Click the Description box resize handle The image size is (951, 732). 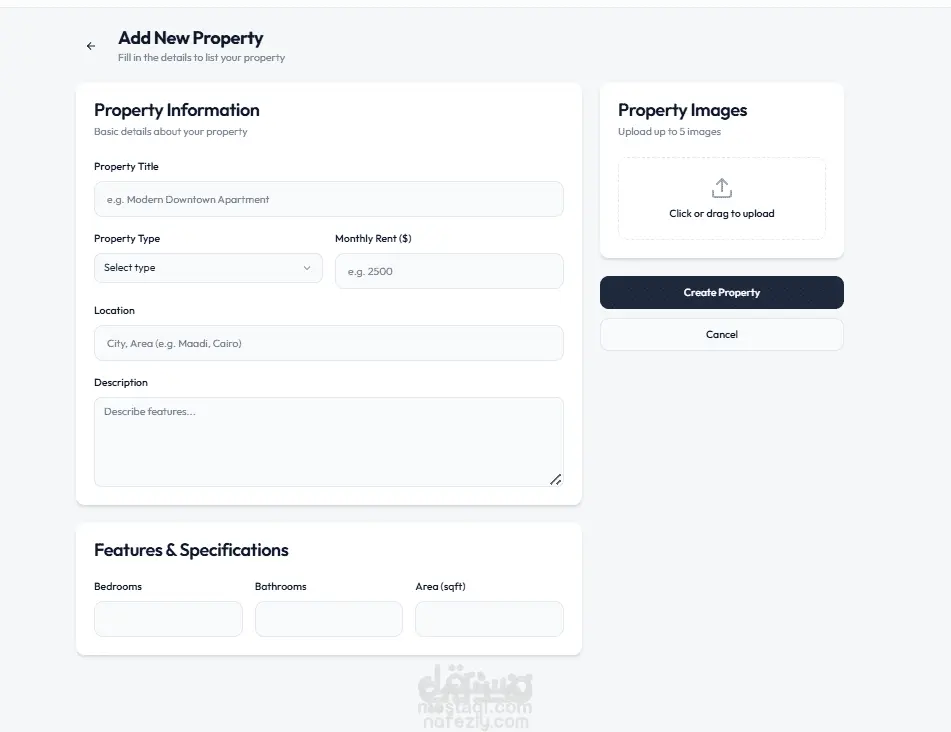click(x=556, y=480)
